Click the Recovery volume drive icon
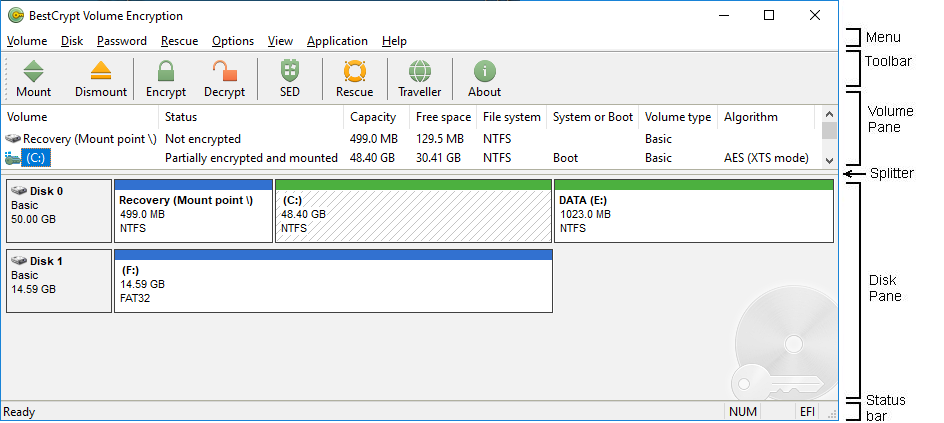Screen dimensions: 944x423 13,139
